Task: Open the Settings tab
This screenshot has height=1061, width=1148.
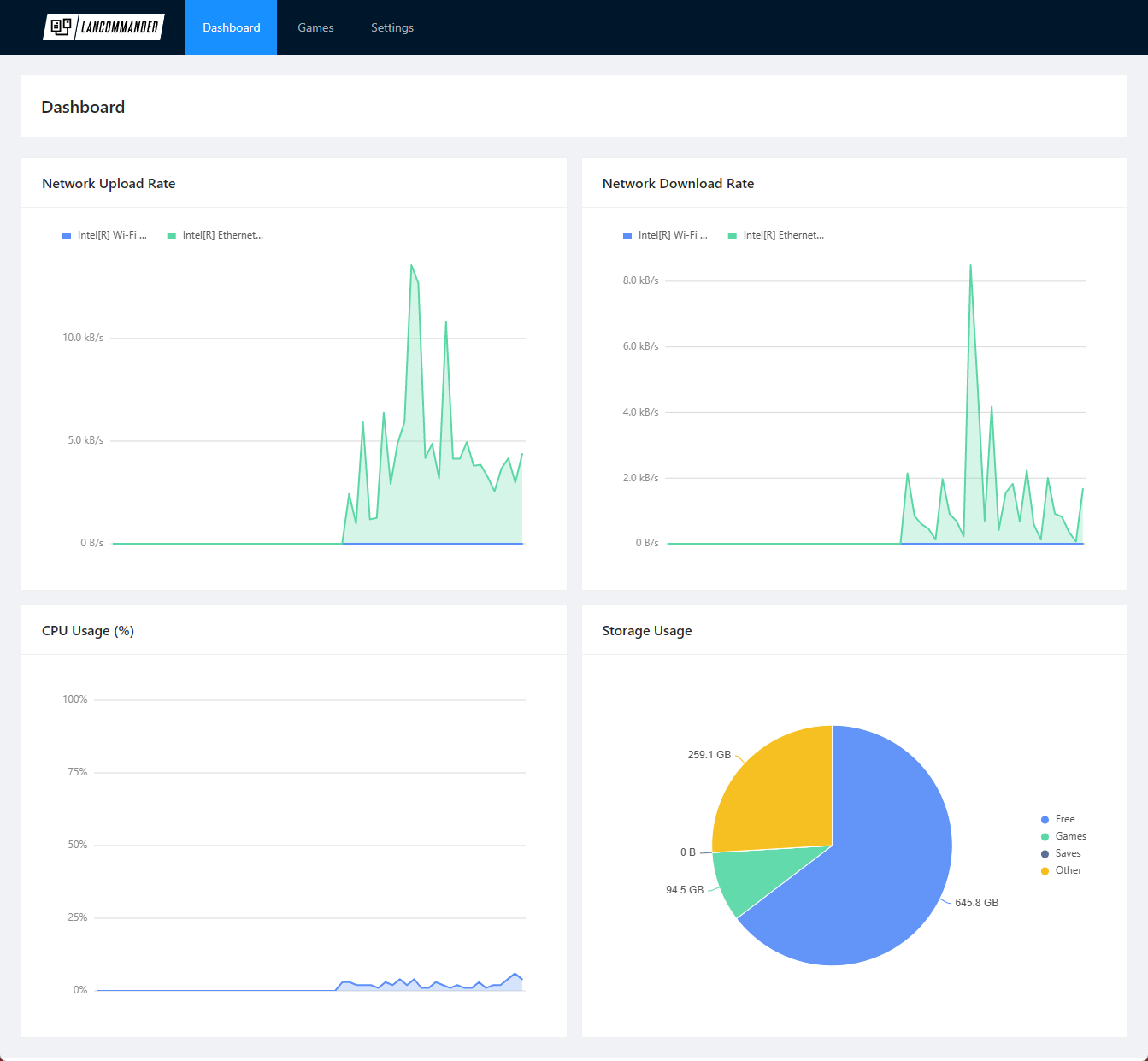Action: click(391, 27)
